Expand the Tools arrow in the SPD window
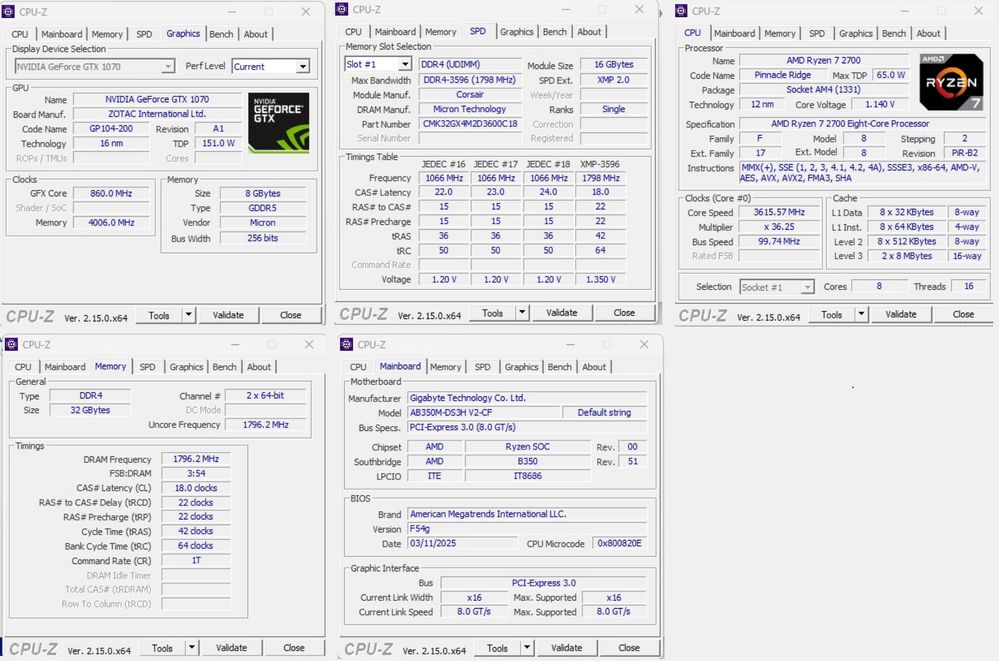 (x=522, y=312)
